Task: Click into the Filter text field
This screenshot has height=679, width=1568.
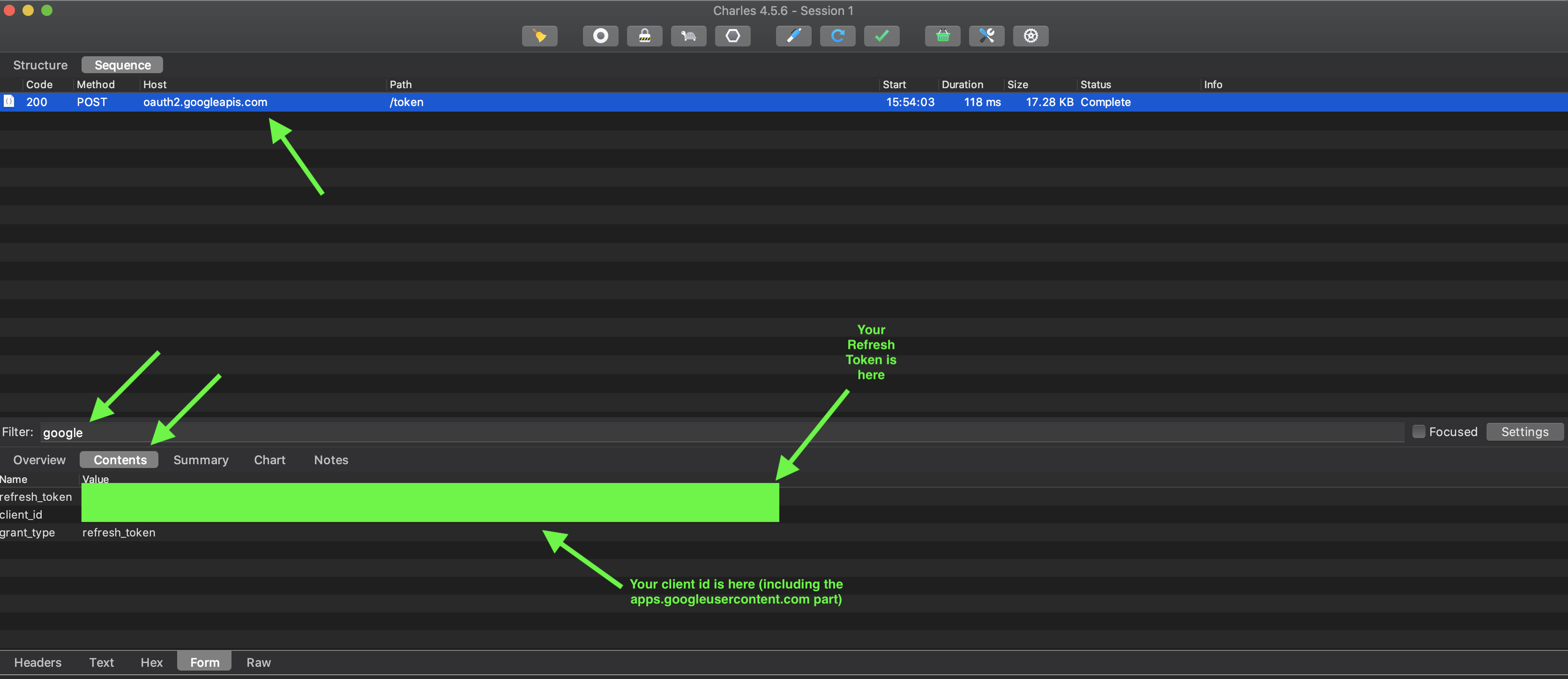Action: click(718, 432)
